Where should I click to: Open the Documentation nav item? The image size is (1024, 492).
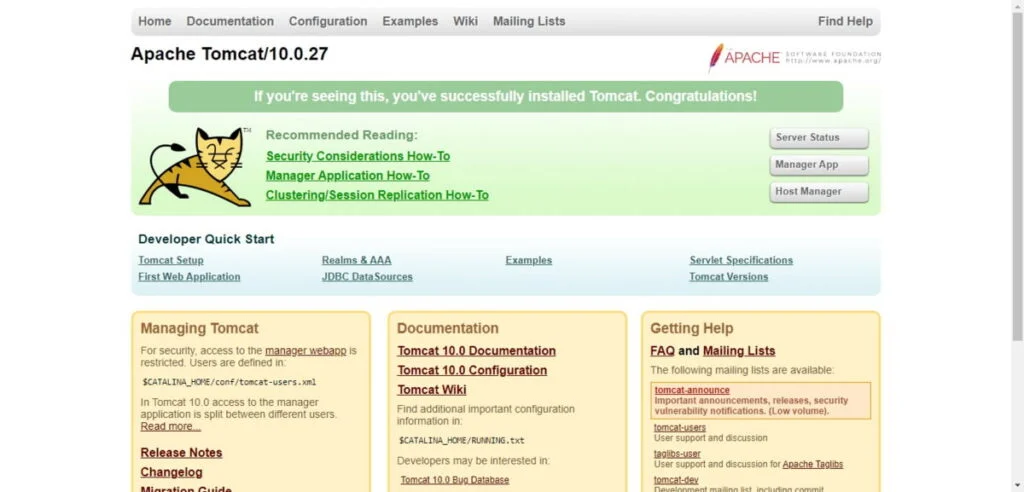pos(230,21)
